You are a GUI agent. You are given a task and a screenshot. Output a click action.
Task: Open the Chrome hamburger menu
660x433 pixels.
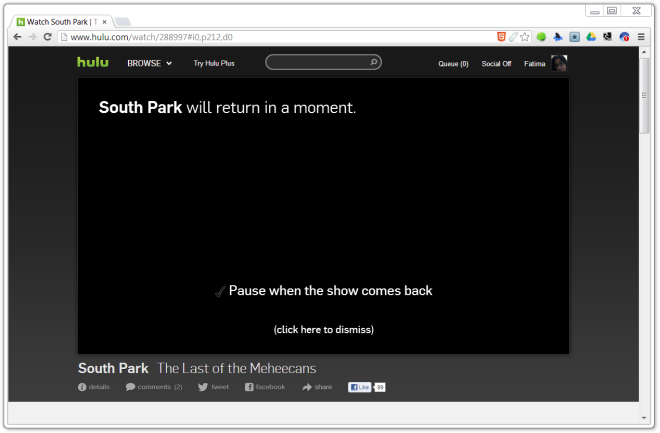coord(641,37)
